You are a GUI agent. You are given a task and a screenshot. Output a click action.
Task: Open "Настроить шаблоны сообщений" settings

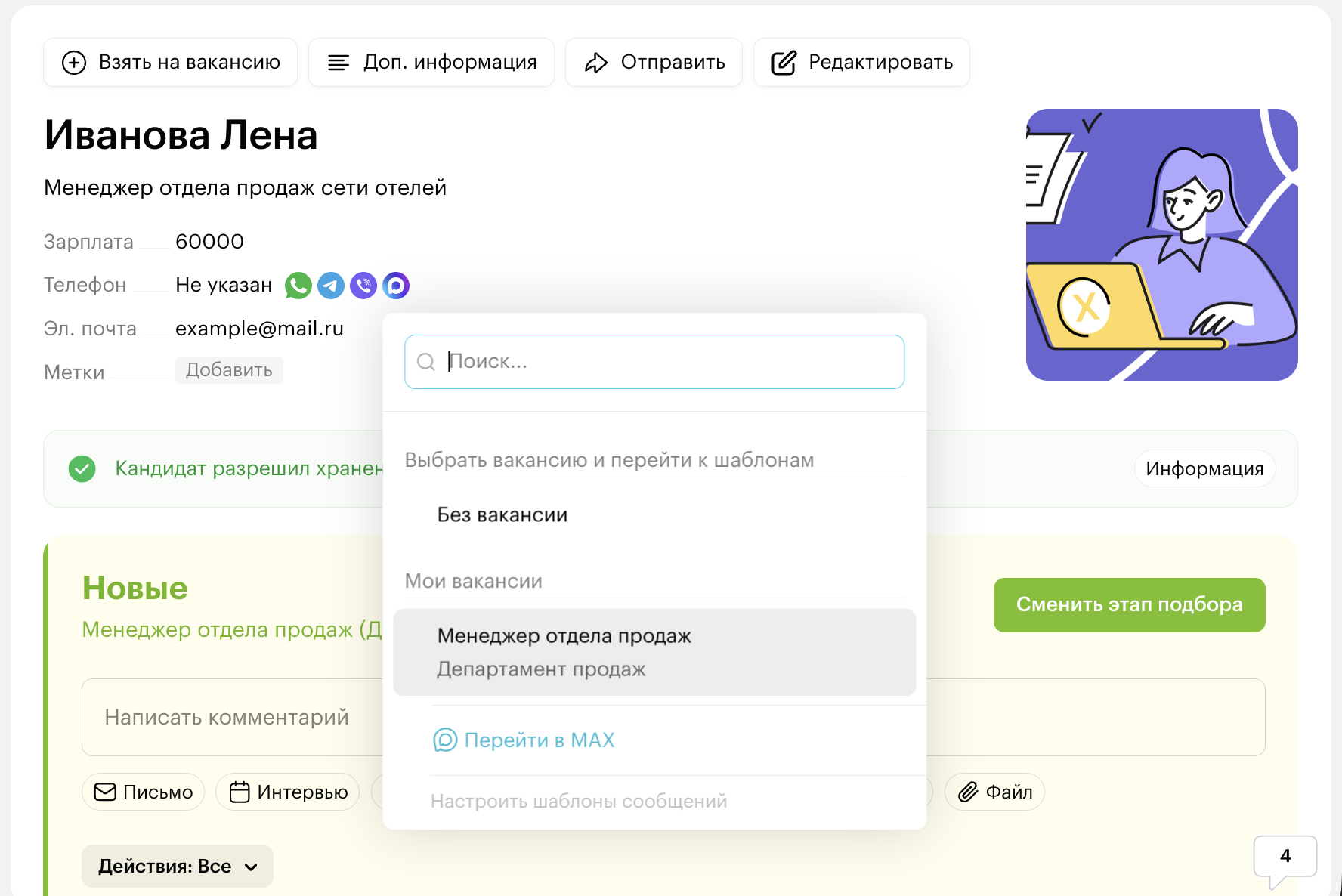coord(579,801)
